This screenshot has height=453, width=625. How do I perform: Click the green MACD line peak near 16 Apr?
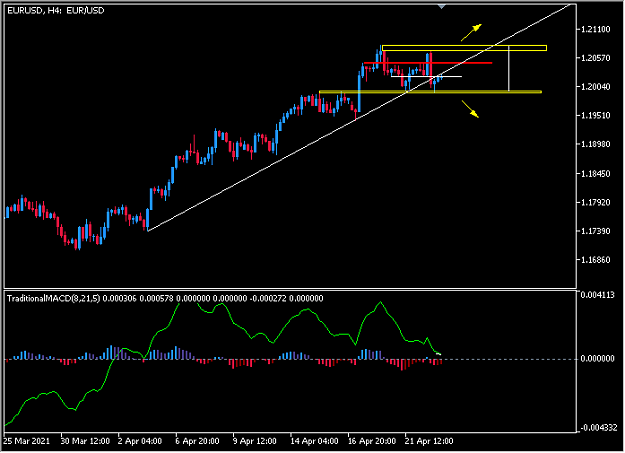(381, 302)
